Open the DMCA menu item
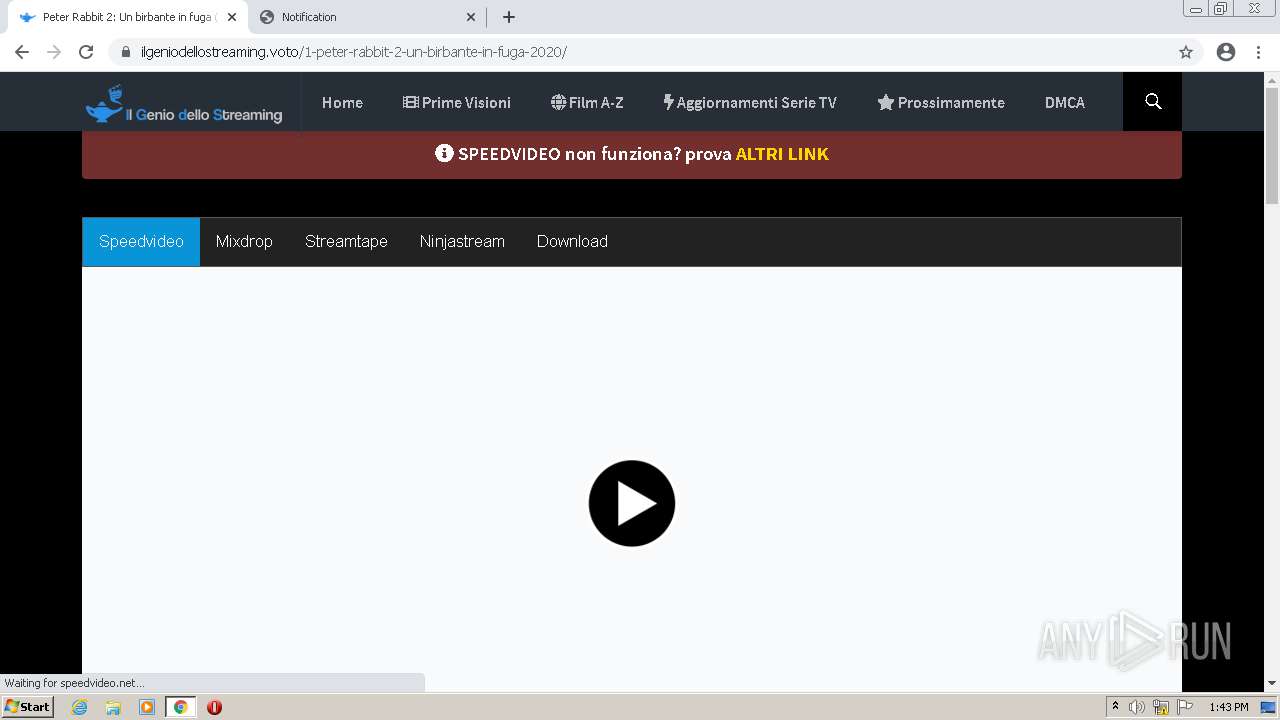This screenshot has height=720, width=1280. tap(1065, 102)
